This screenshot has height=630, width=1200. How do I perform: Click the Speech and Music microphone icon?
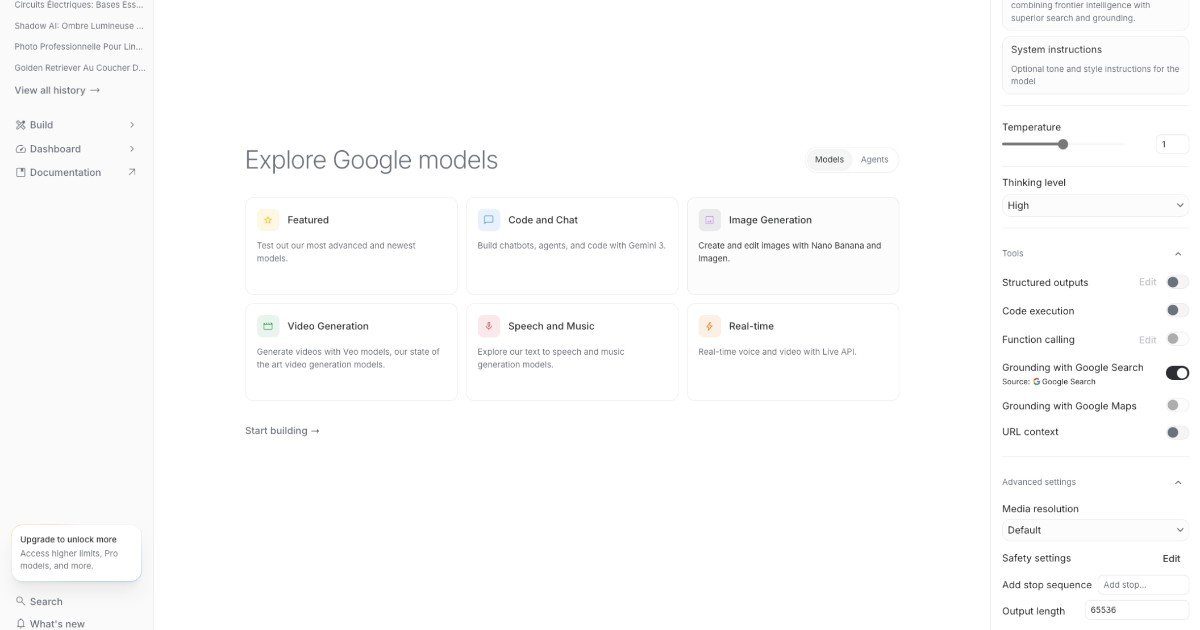coord(489,326)
